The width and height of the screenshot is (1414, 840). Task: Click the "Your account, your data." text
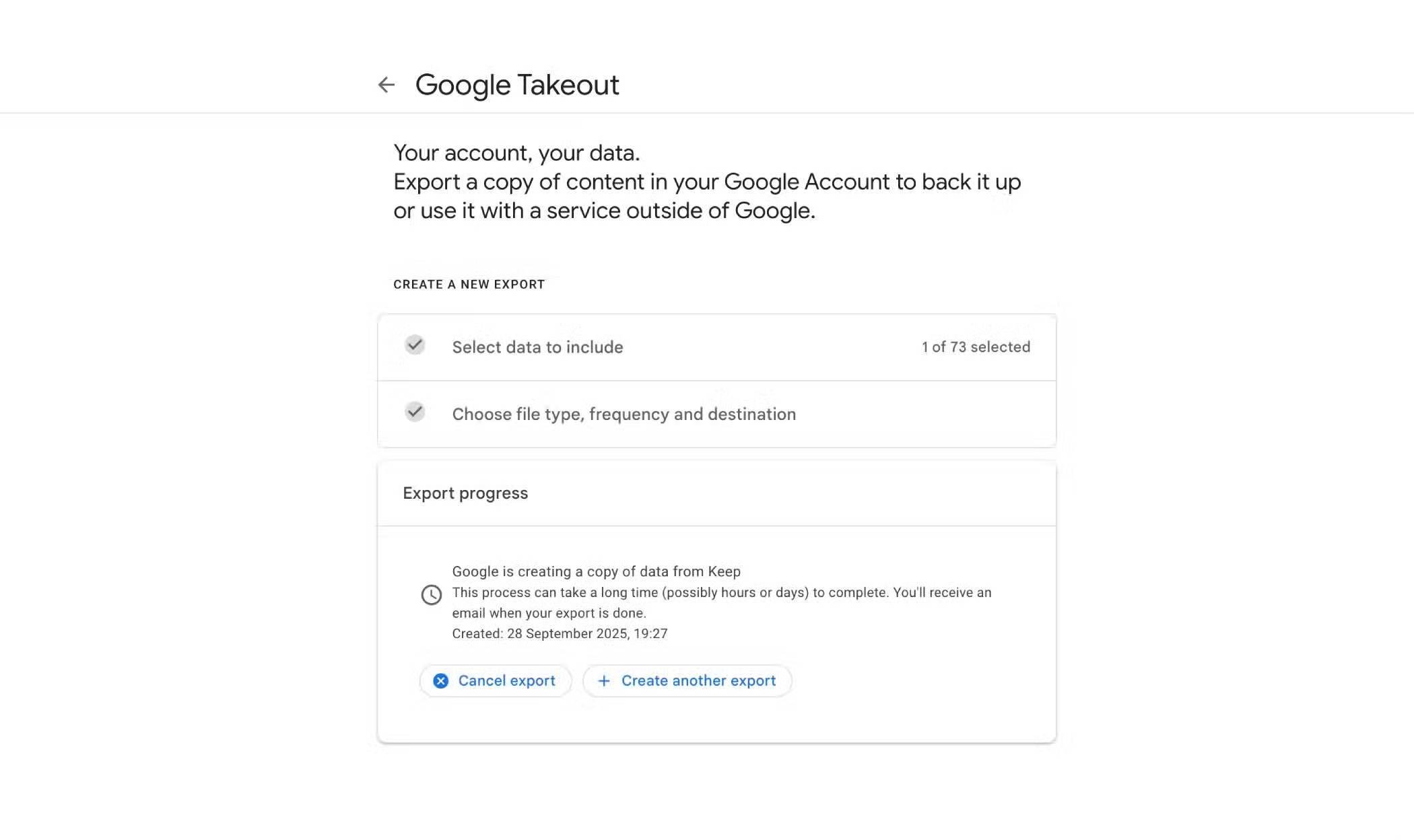point(516,153)
